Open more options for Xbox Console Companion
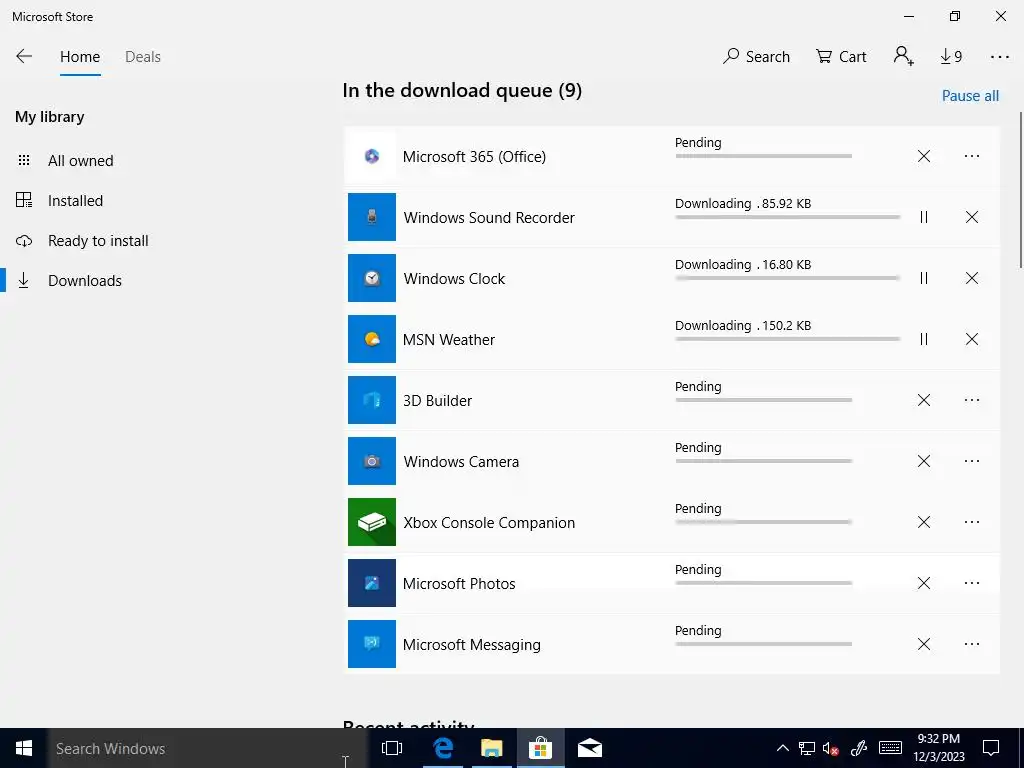This screenshot has width=1024, height=768. [972, 522]
